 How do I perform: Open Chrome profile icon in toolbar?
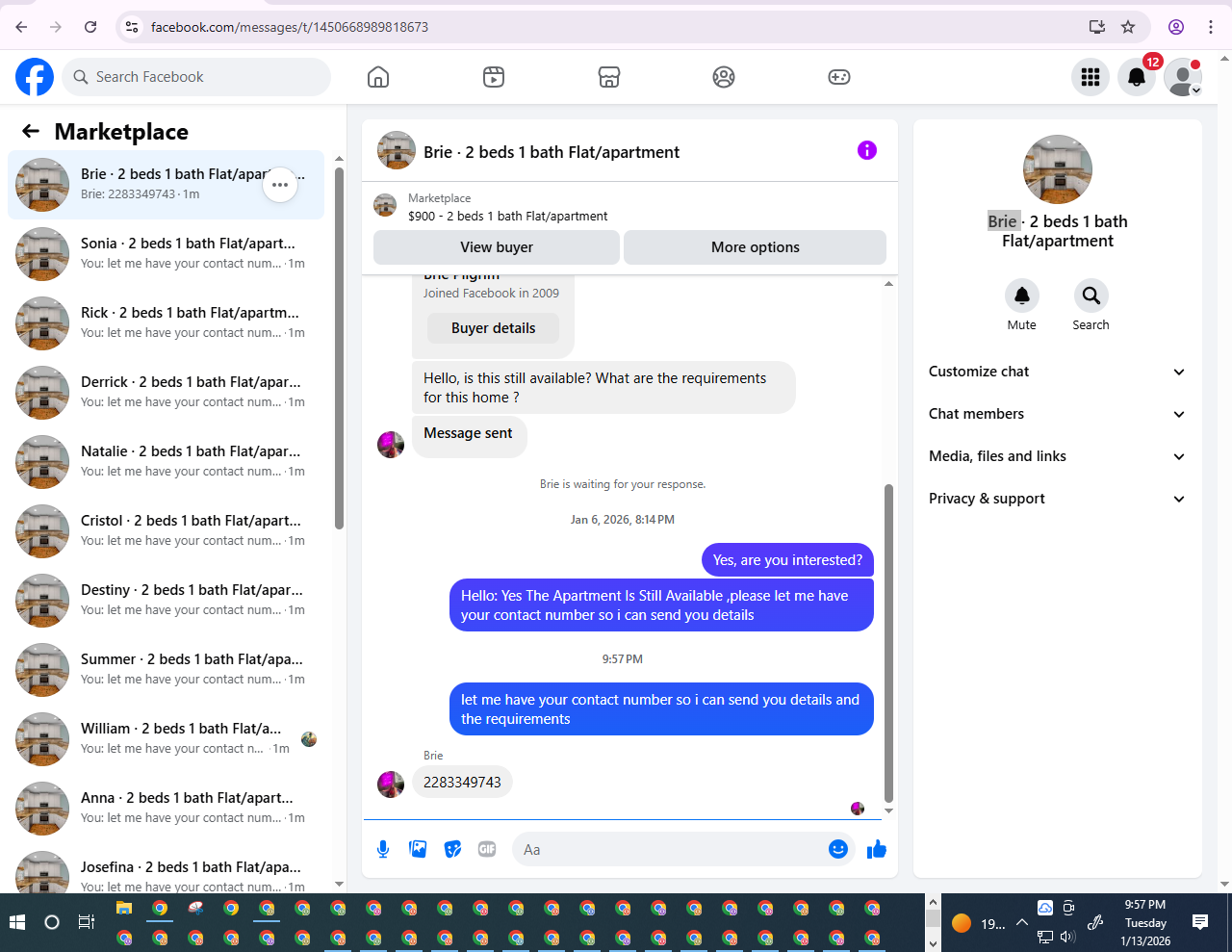(x=1176, y=27)
